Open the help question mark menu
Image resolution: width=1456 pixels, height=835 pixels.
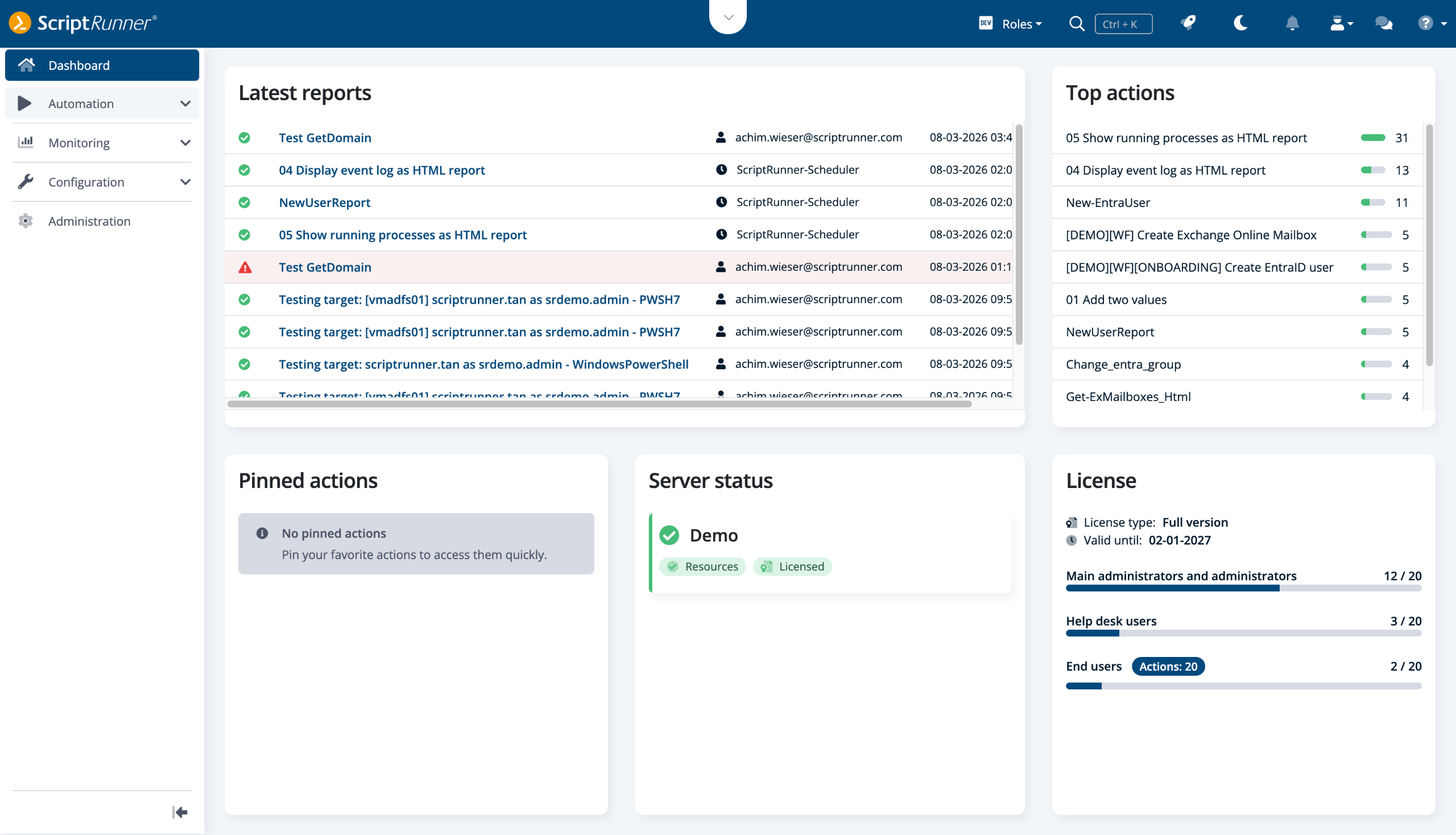(1432, 23)
